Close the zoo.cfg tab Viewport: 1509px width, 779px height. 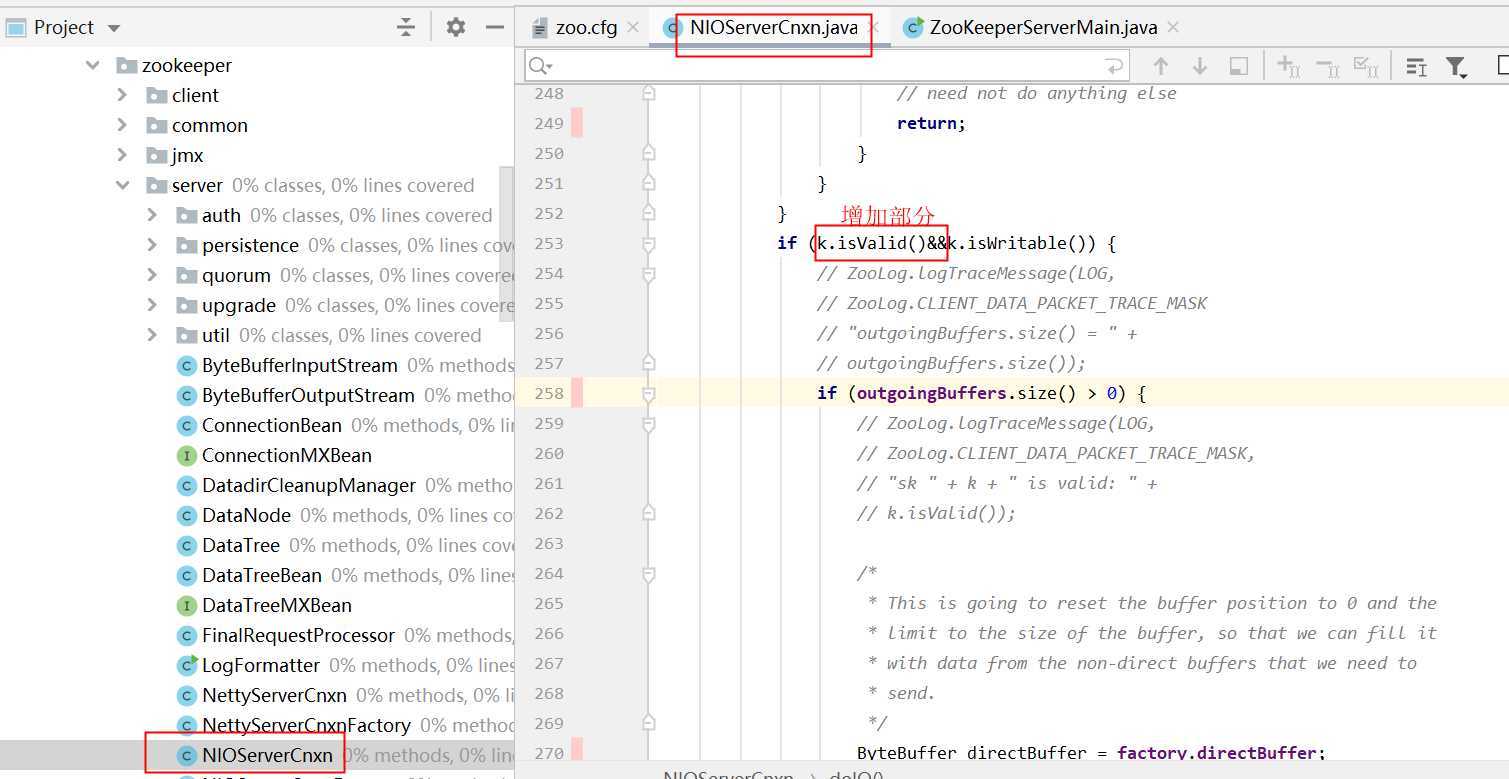pos(633,27)
